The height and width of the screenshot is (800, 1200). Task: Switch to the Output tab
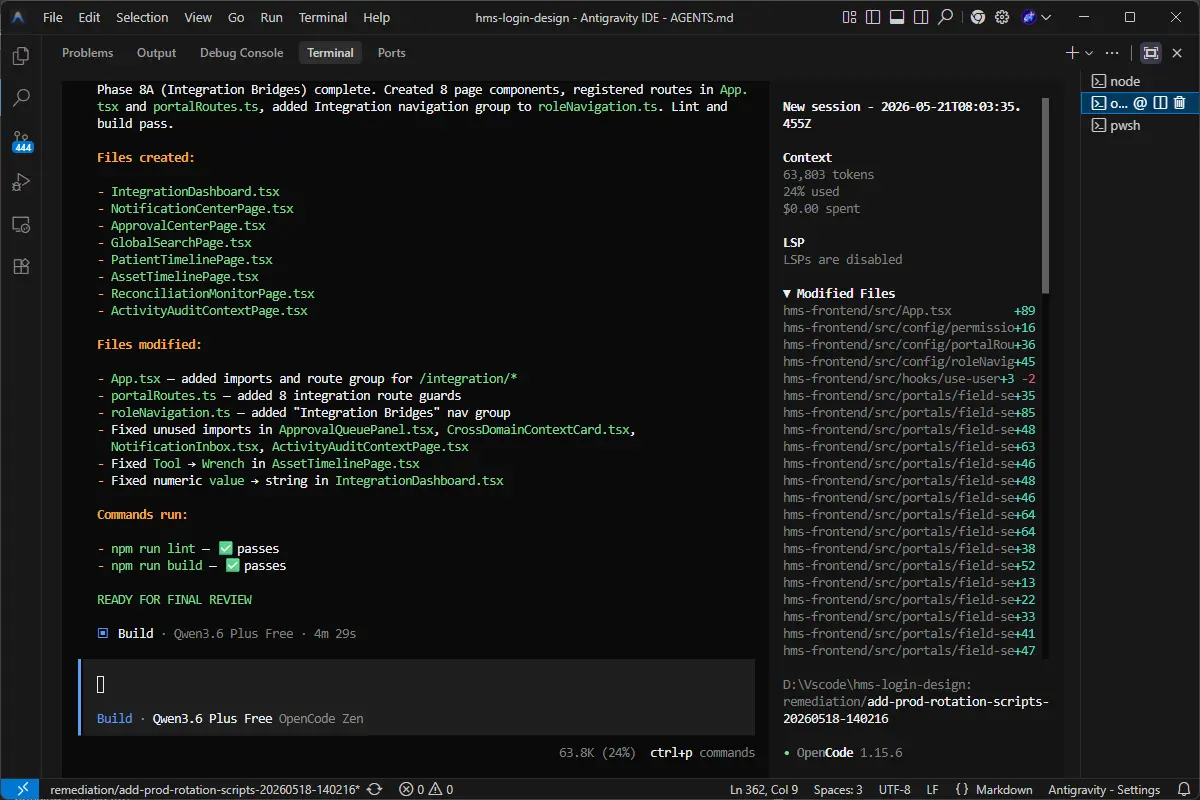(156, 53)
